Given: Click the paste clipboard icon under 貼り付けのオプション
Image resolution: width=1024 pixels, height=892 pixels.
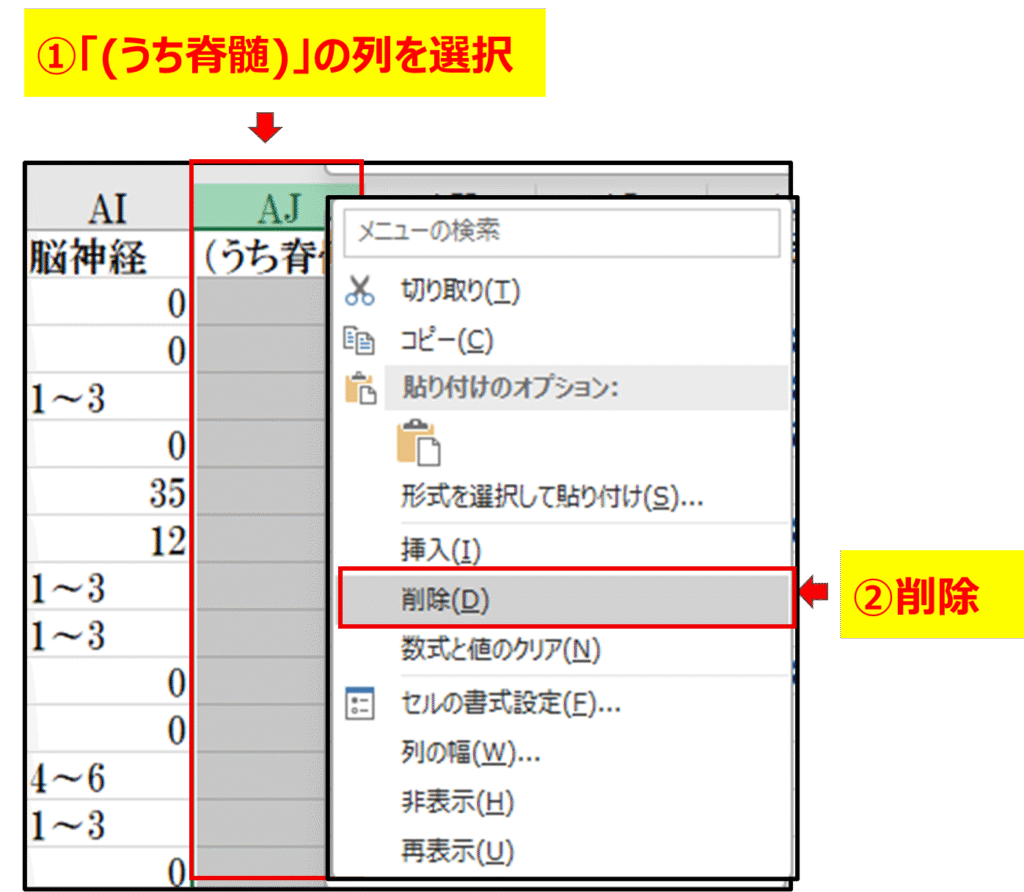Looking at the screenshot, I should point(419,443).
